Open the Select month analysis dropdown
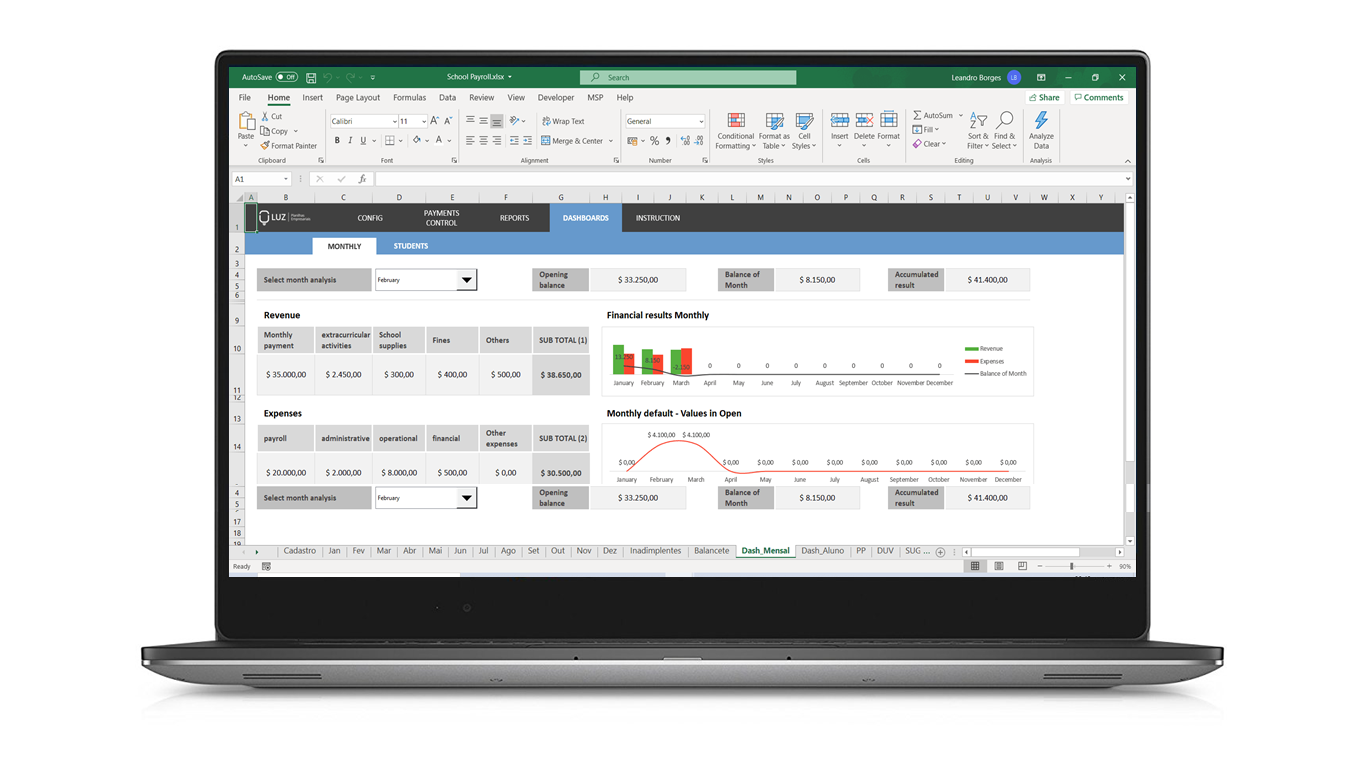 464,279
